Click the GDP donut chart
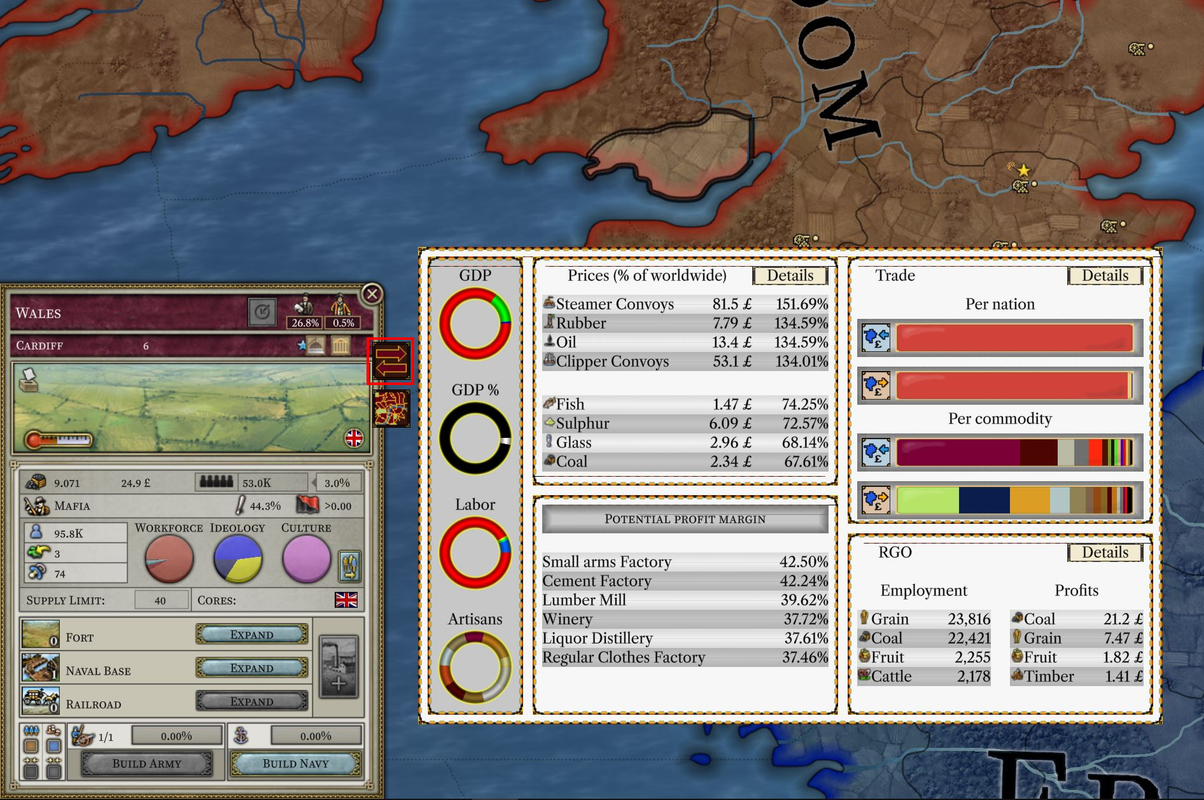1204x800 pixels. point(475,324)
